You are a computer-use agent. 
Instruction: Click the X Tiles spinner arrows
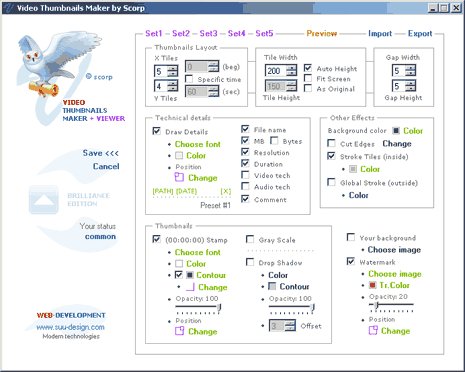[x=172, y=71]
